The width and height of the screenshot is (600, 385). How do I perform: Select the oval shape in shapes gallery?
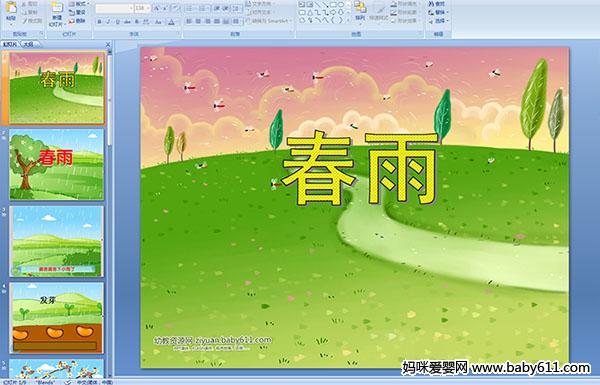pos(341,5)
